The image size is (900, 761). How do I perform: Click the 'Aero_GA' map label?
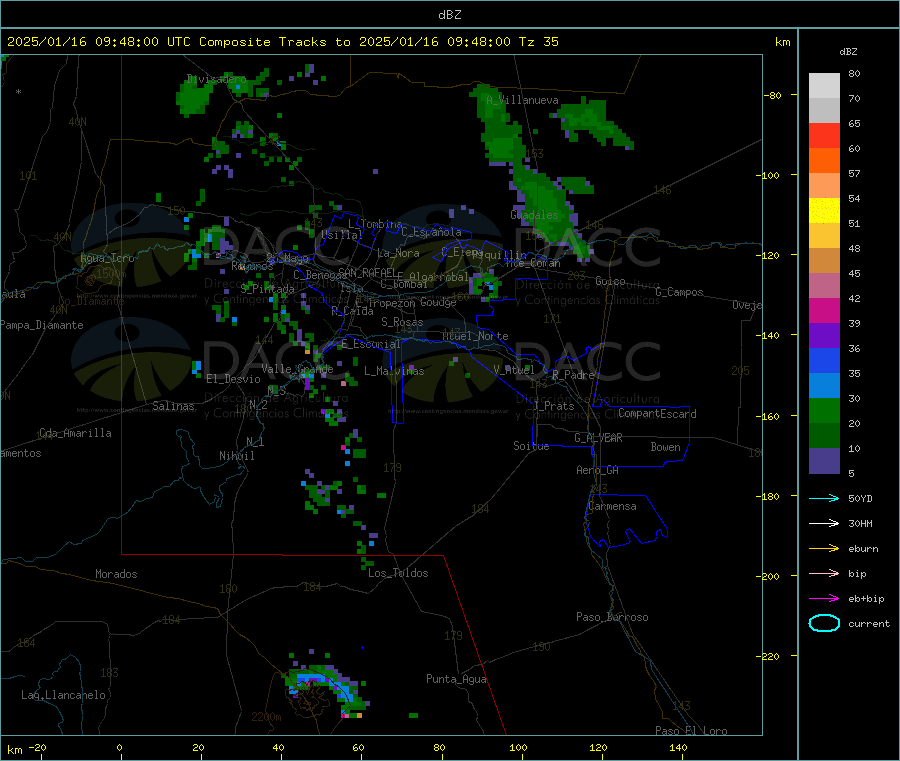pos(598,470)
